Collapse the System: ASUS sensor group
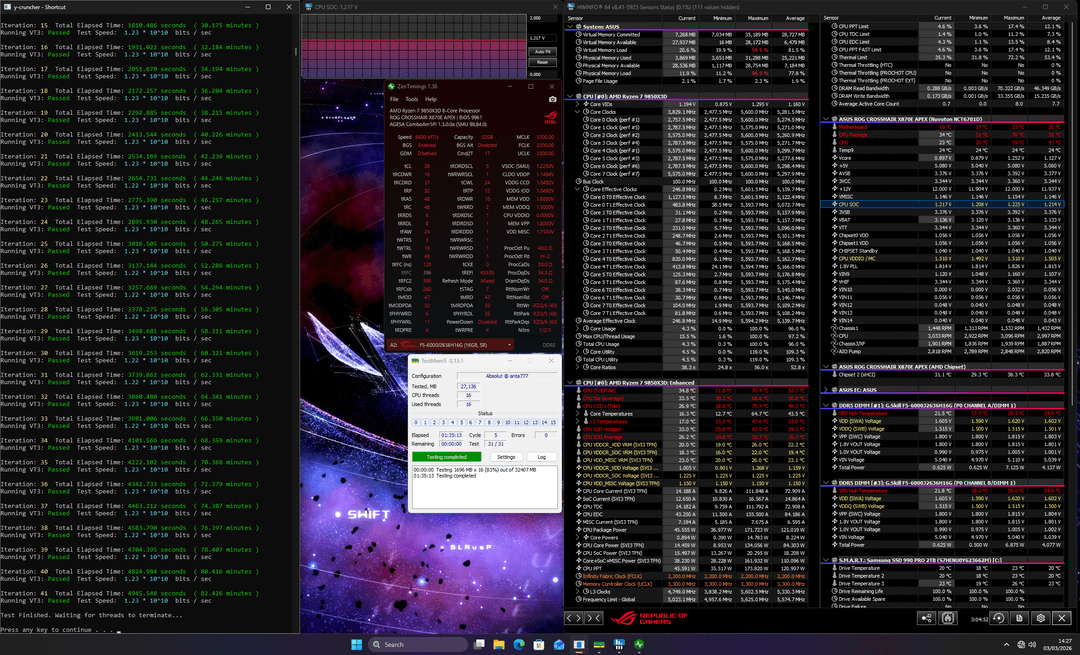1080x655 pixels. pyautogui.click(x=571, y=26)
